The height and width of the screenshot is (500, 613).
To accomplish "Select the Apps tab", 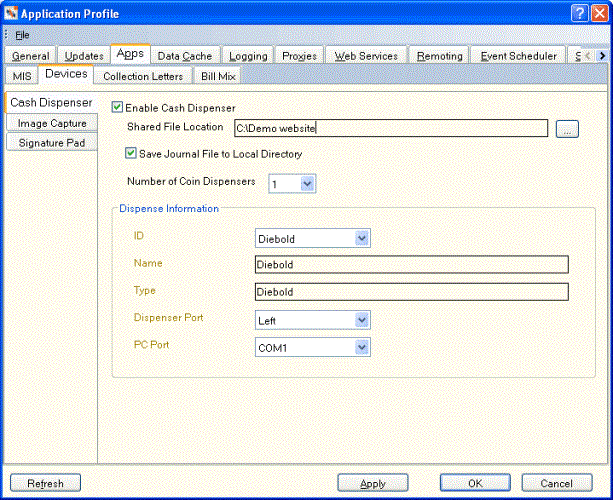I will (130, 54).
